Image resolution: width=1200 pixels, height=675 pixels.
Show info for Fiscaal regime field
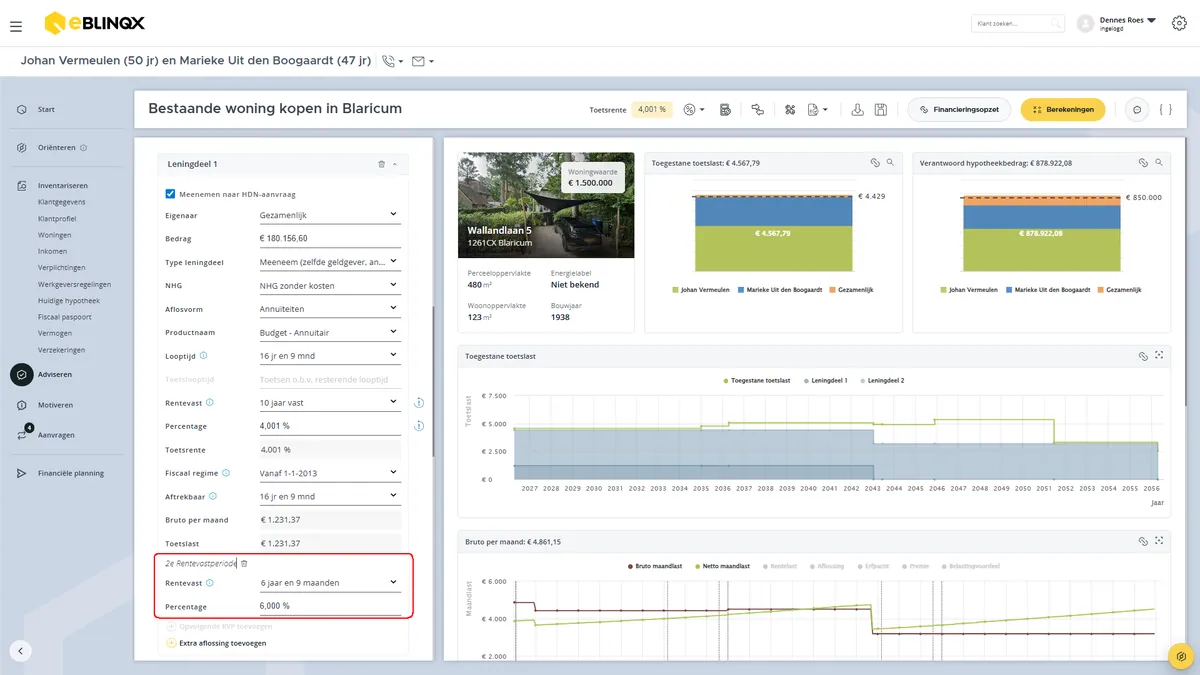[226, 473]
